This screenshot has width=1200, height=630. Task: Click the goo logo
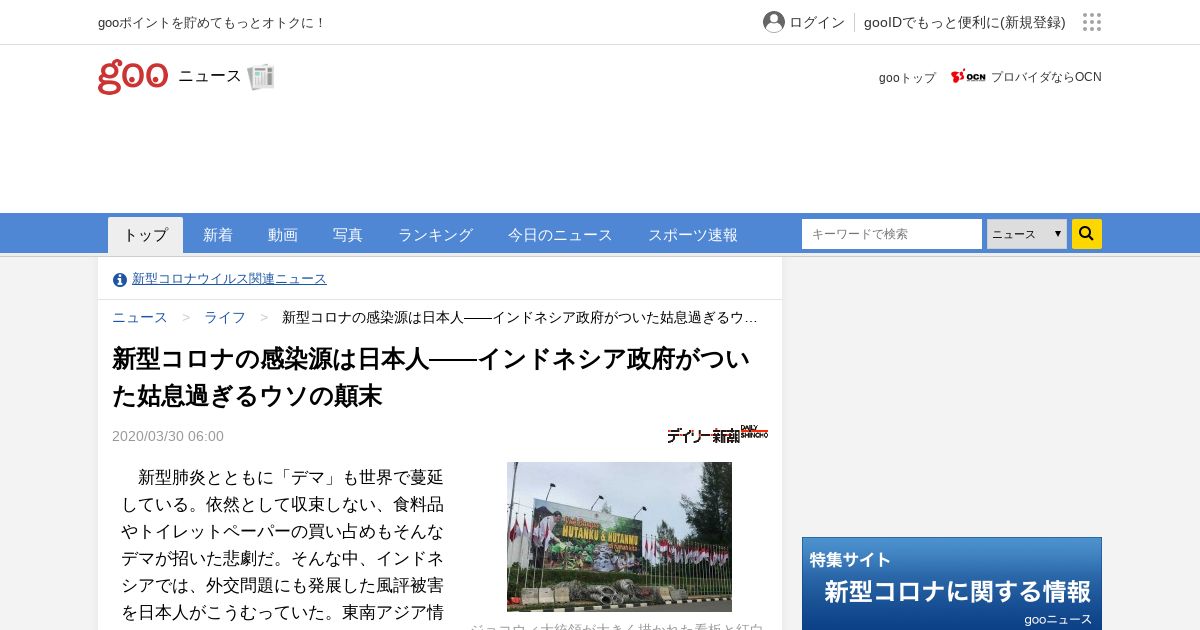133,77
